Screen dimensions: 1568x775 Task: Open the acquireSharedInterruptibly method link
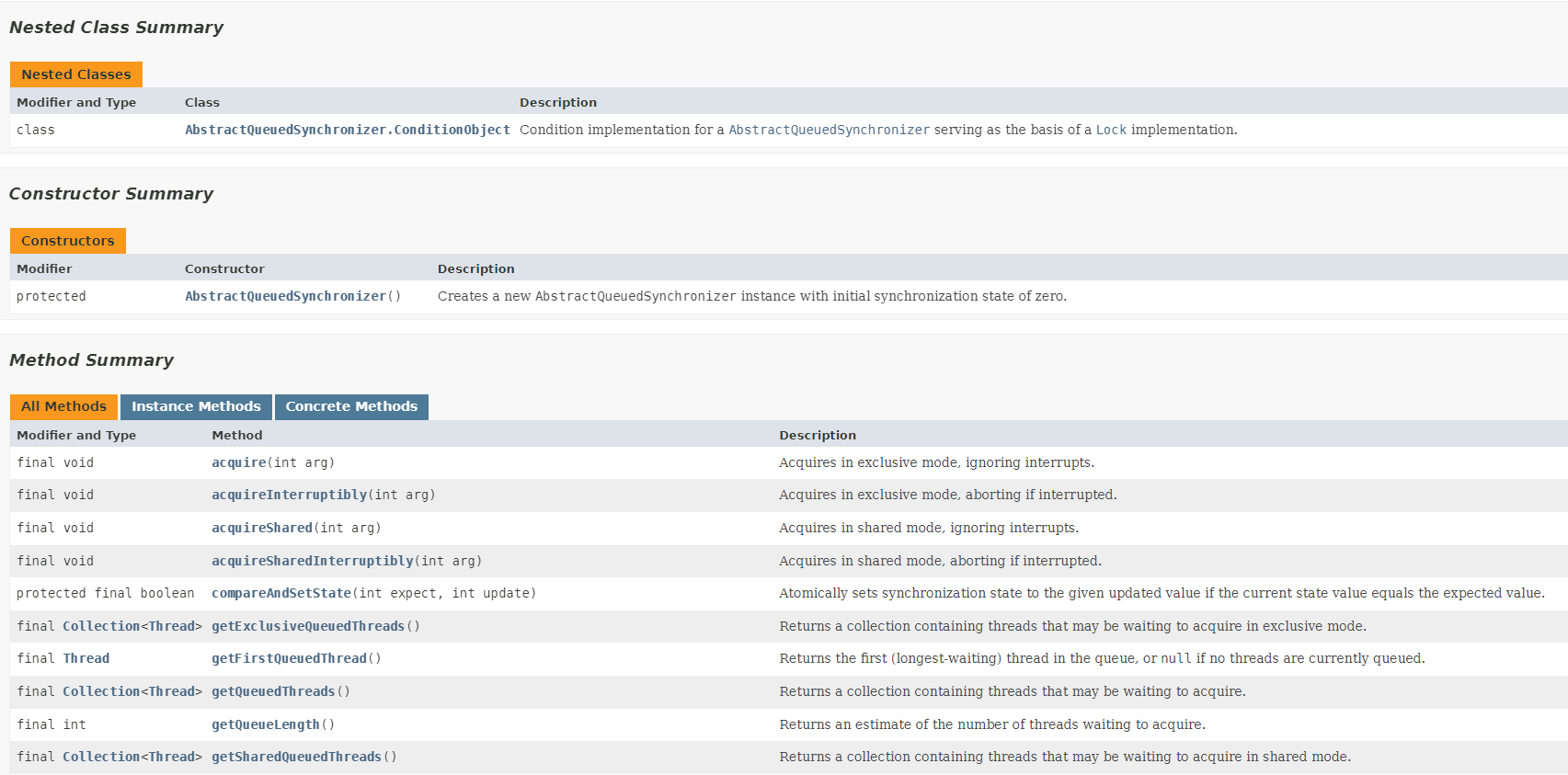(x=313, y=561)
